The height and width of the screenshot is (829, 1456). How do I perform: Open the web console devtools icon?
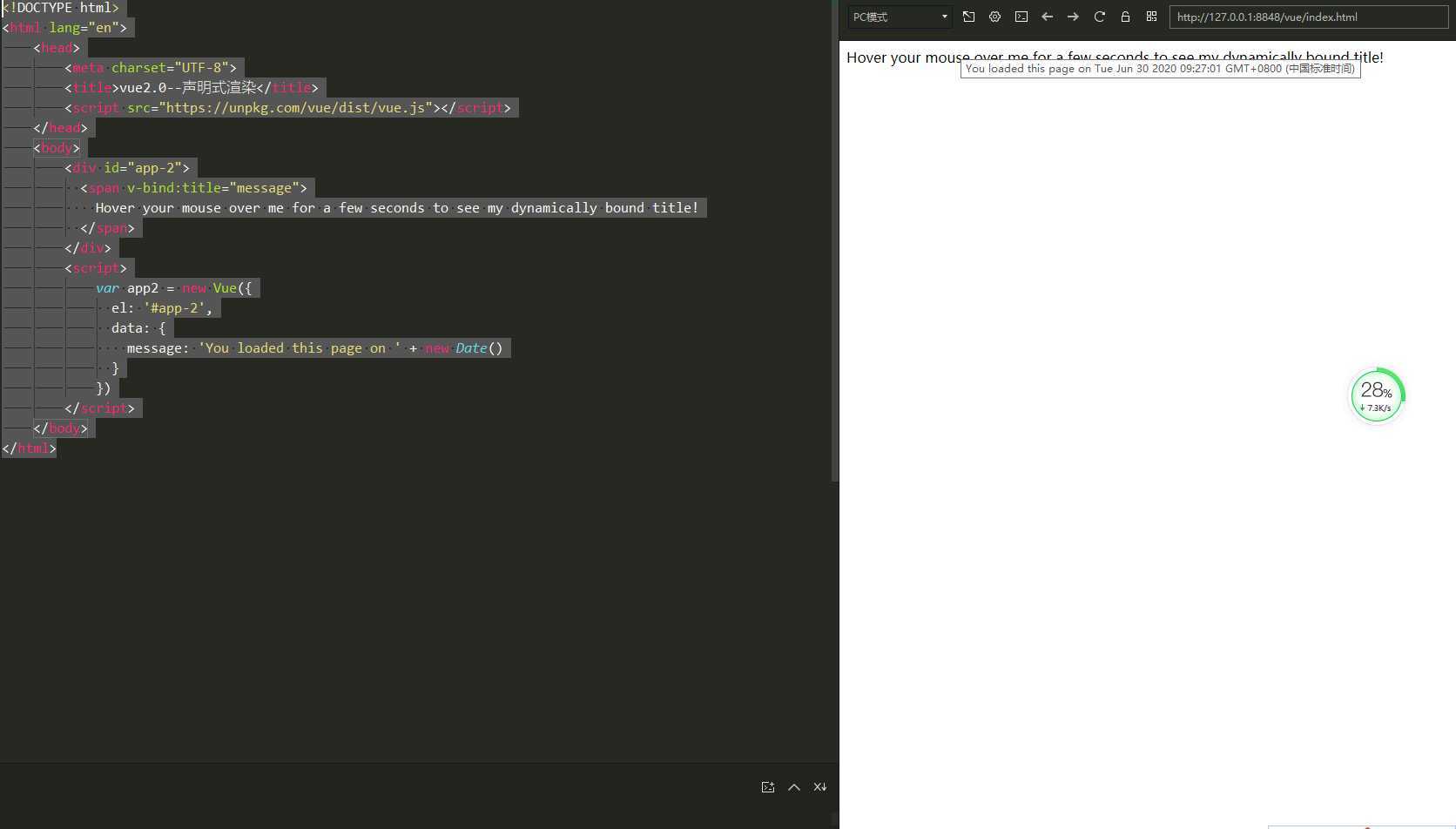[x=1021, y=17]
